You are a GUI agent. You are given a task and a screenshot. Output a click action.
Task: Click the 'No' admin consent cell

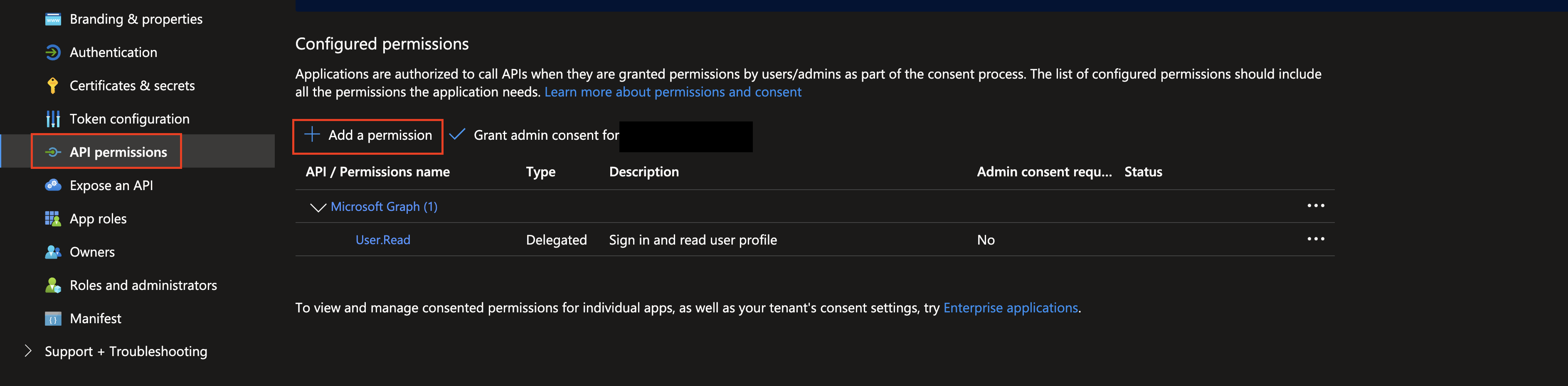[986, 240]
